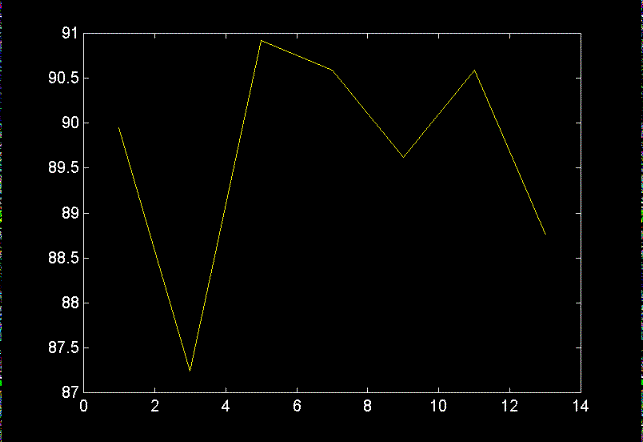Click the x-axis tick label 10
Viewport: 643px width, 442px height.
coord(439,406)
